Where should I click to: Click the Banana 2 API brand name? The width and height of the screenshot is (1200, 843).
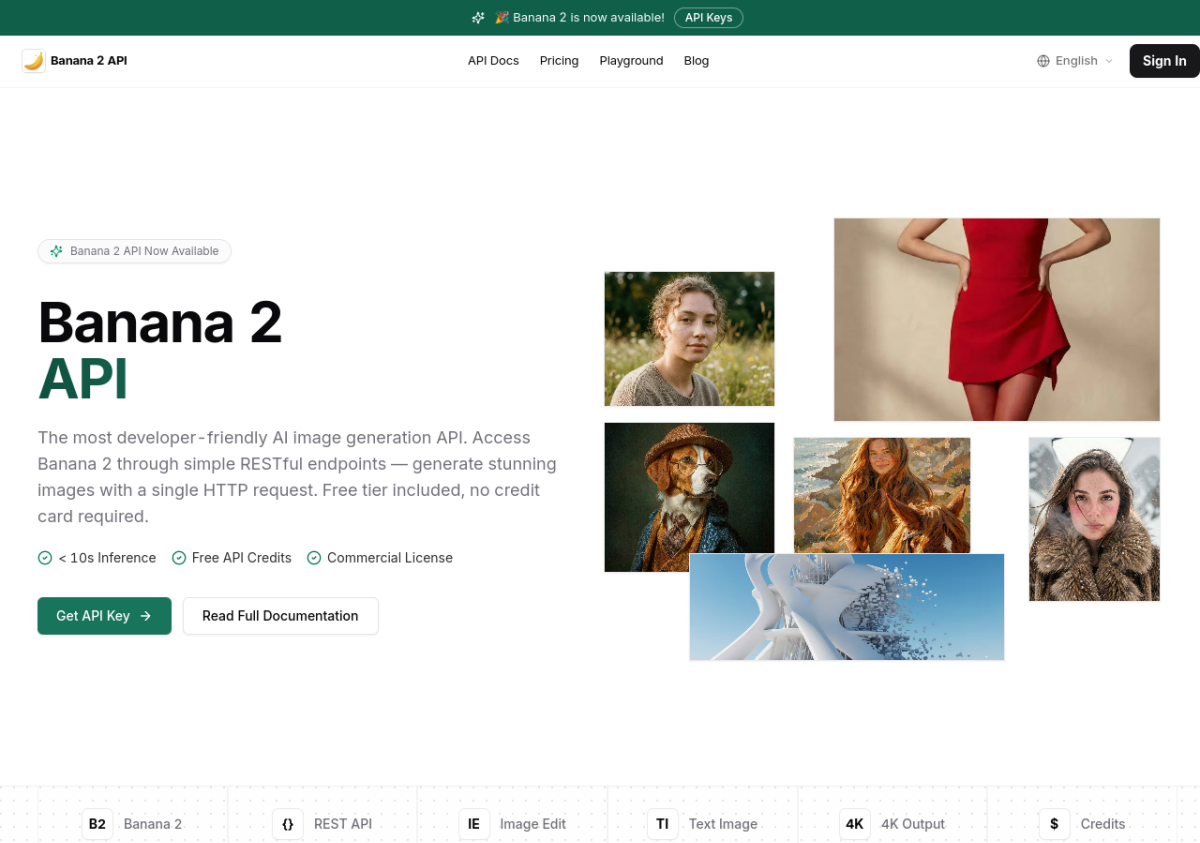click(x=89, y=61)
